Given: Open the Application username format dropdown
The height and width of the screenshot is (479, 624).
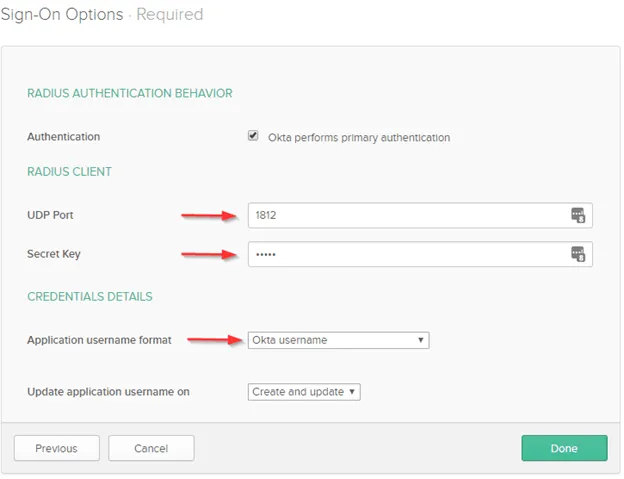Looking at the screenshot, I should (338, 340).
